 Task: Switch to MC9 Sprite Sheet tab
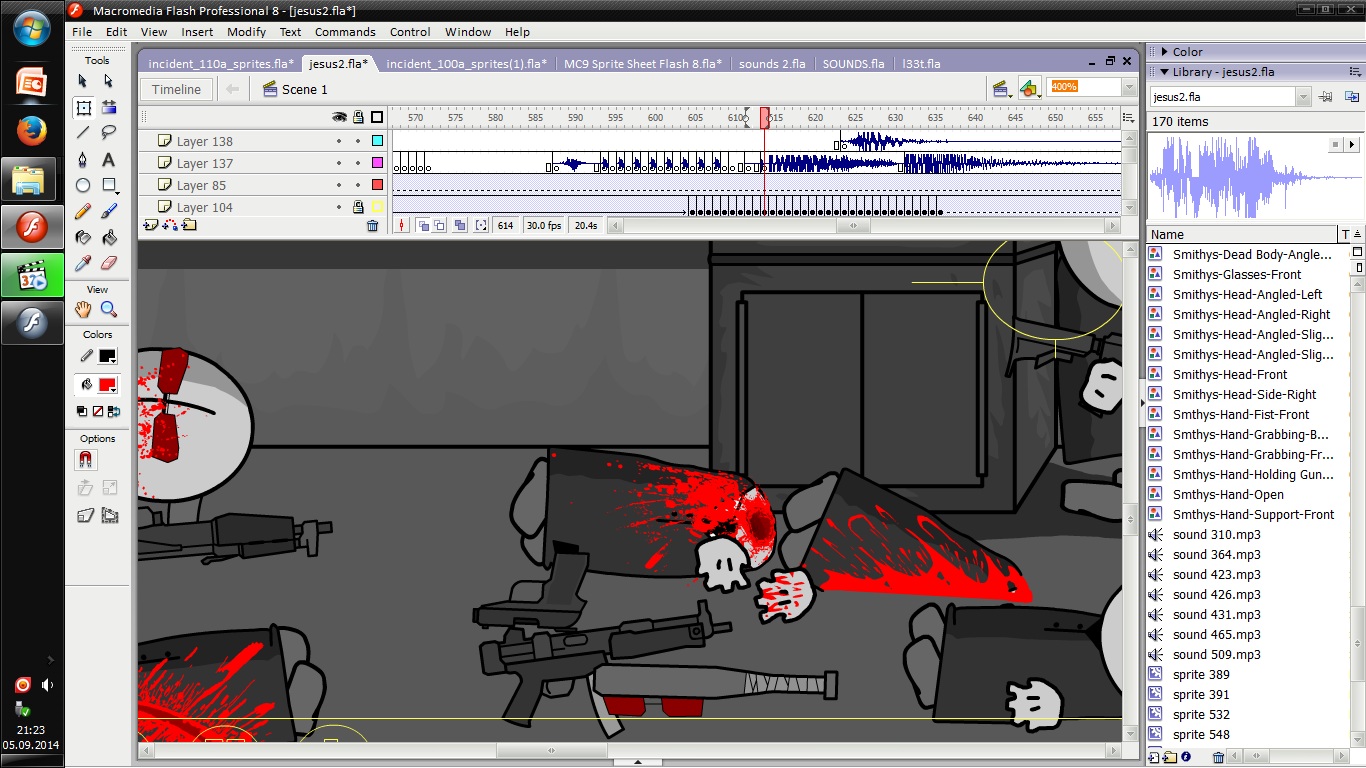click(643, 64)
